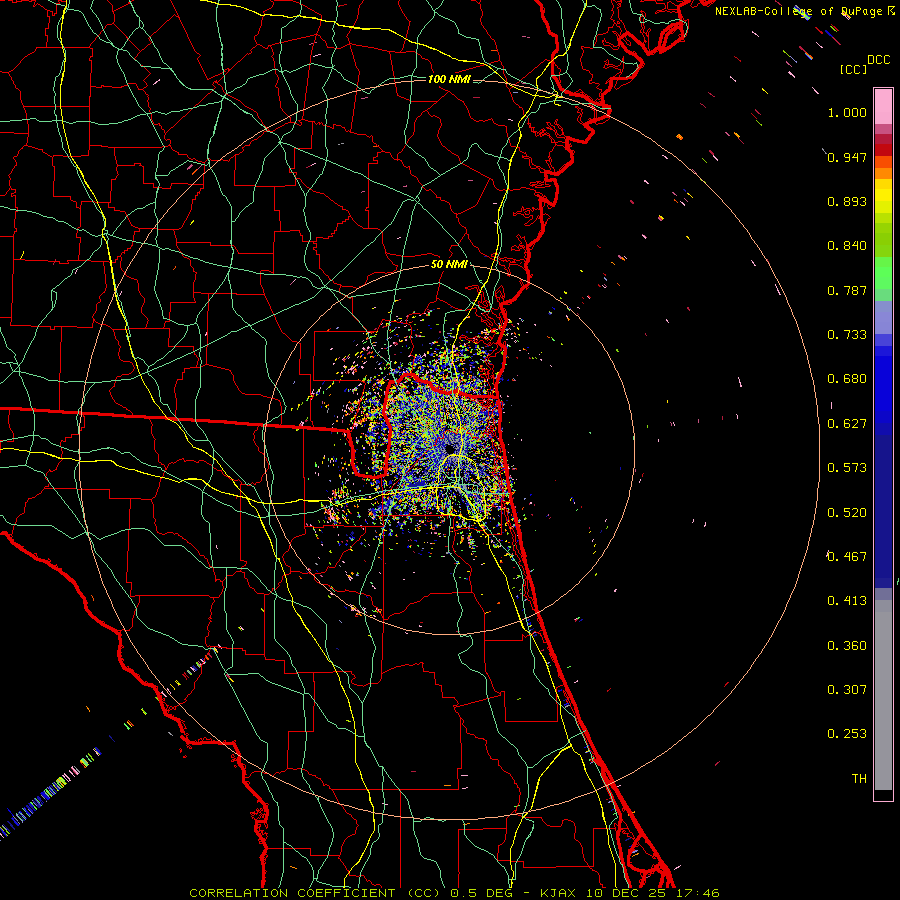This screenshot has height=900, width=900.
Task: Select the 0.520 legend value
Action: [x=847, y=513]
